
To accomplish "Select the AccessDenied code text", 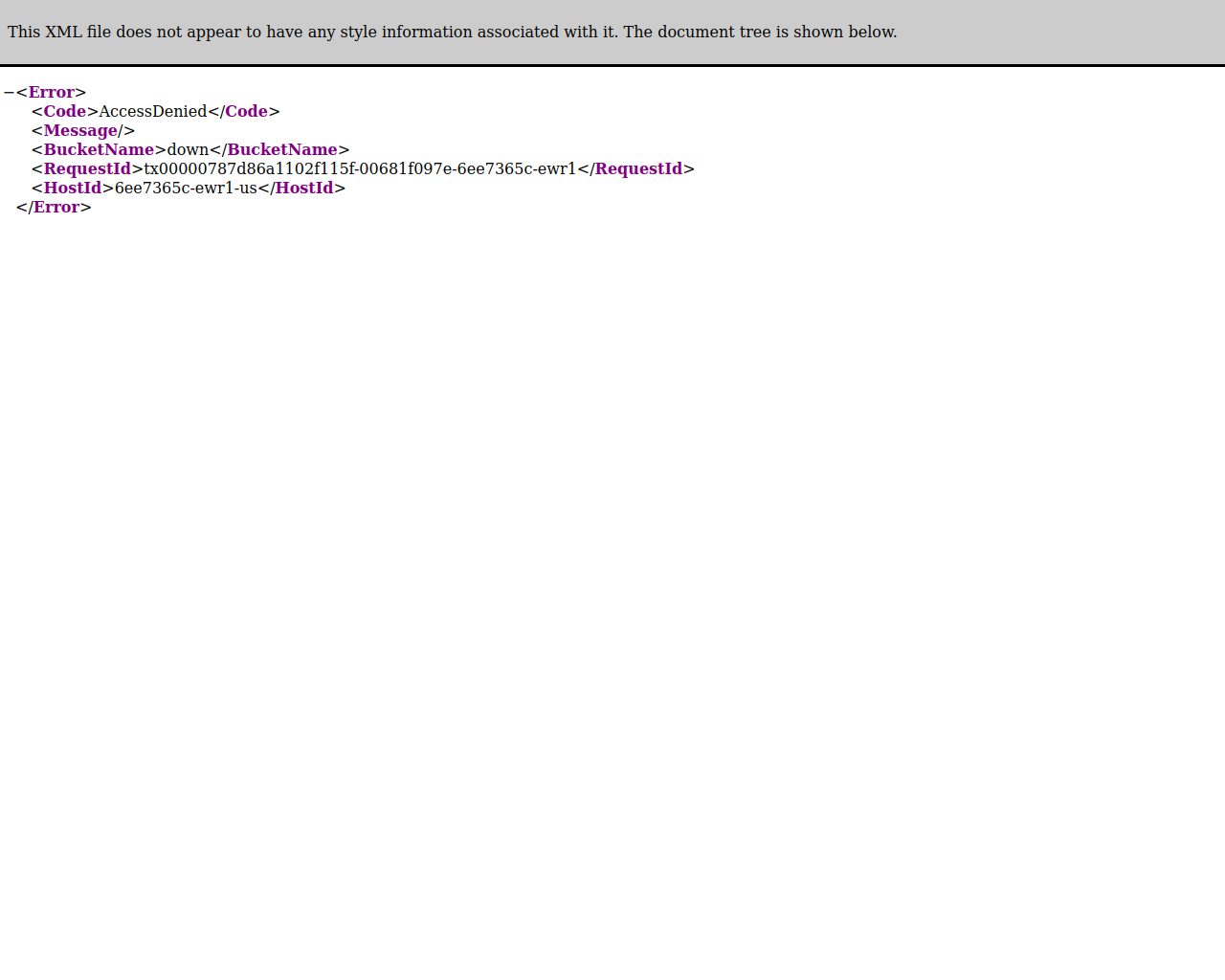I will [153, 112].
